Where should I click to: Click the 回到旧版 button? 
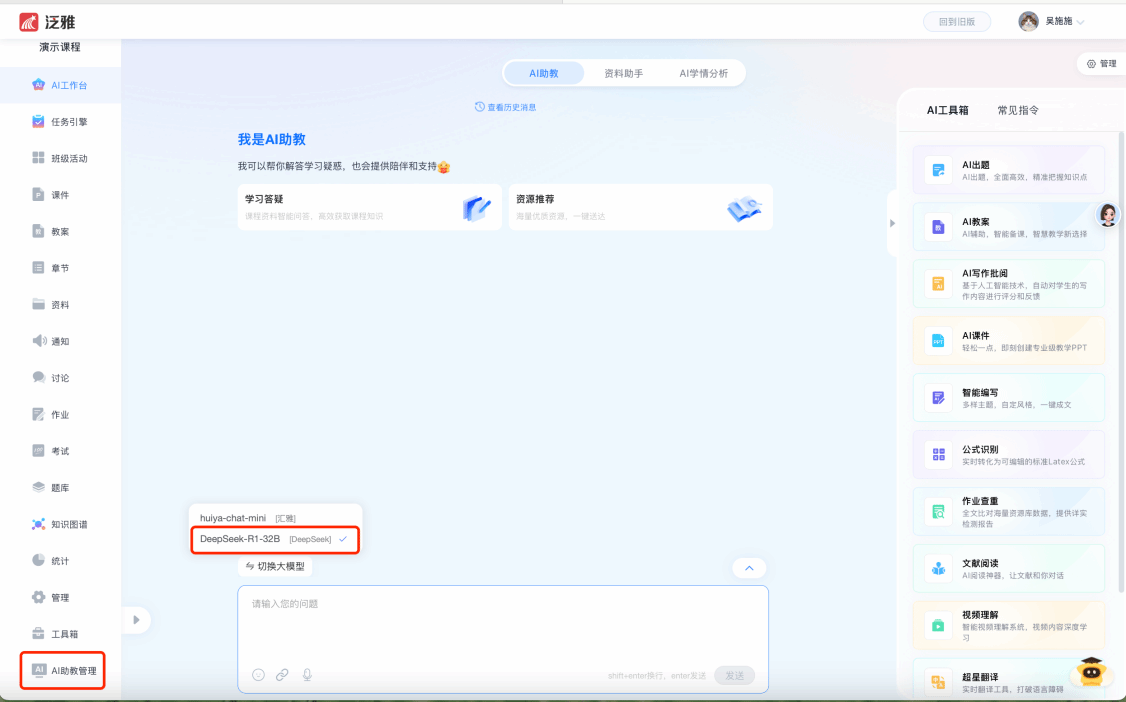[x=956, y=21]
